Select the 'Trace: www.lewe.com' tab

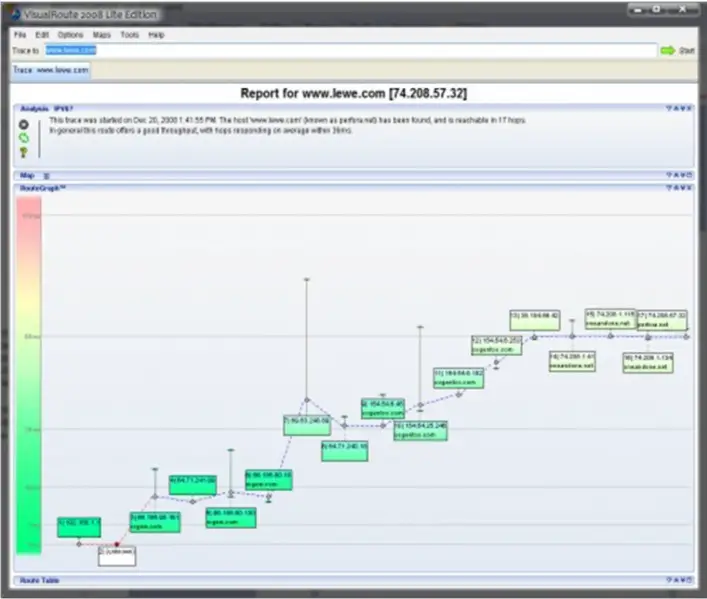[50, 70]
